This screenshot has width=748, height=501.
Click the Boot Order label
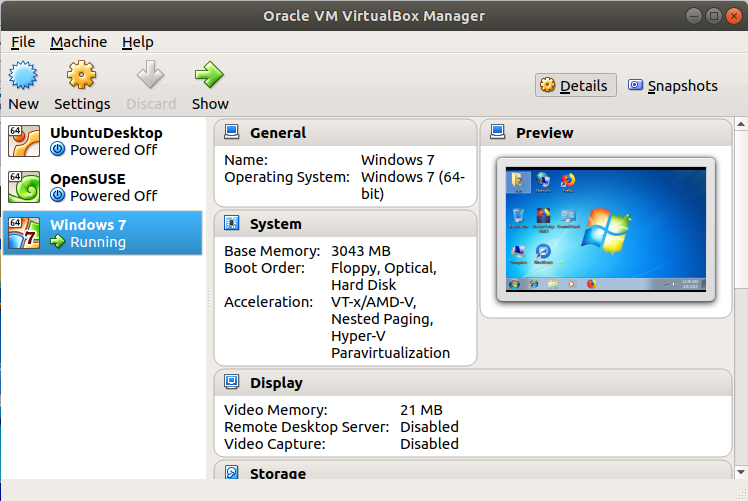coord(264,268)
